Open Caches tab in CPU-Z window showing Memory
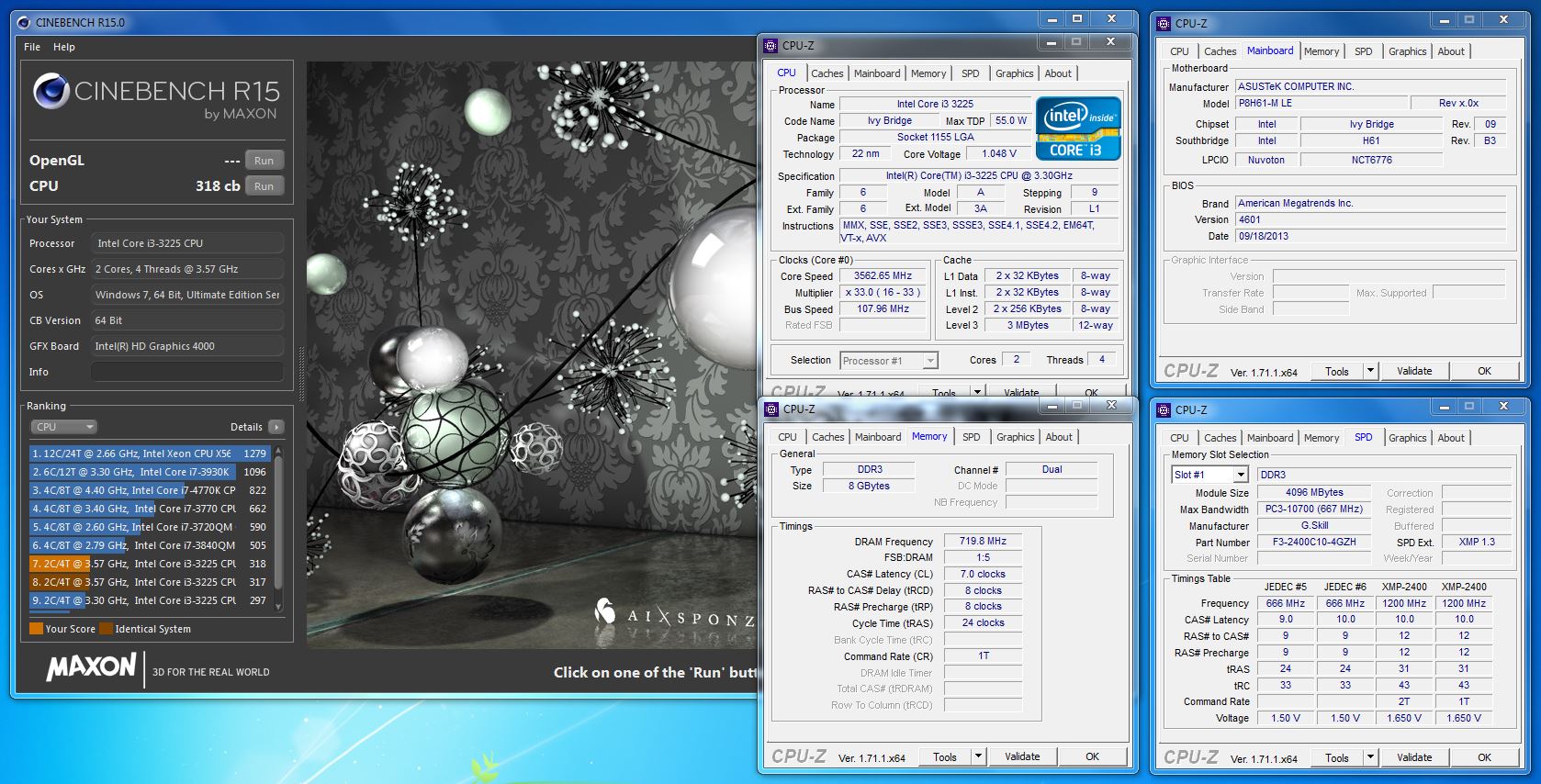This screenshot has height=784, width=1541. [827, 437]
